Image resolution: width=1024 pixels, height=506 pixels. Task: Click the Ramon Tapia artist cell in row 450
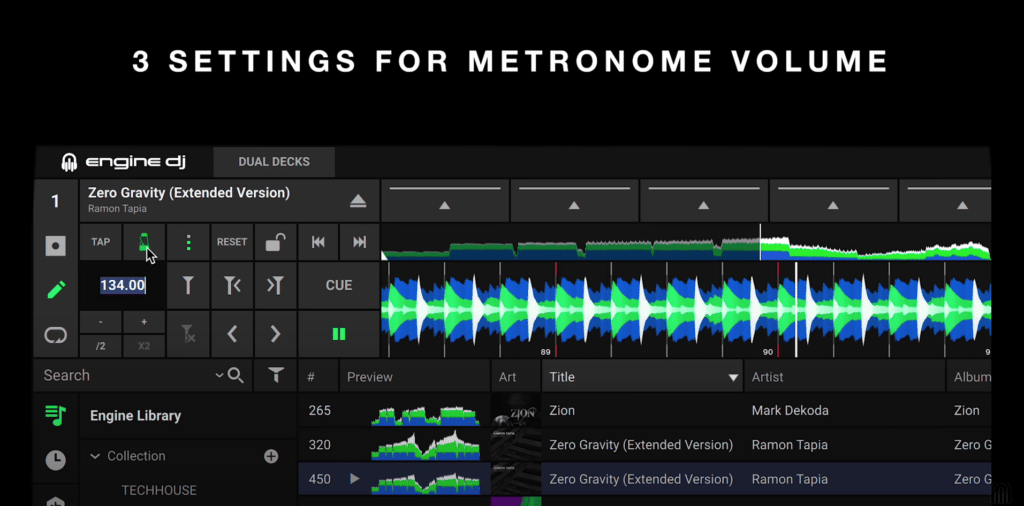click(790, 479)
